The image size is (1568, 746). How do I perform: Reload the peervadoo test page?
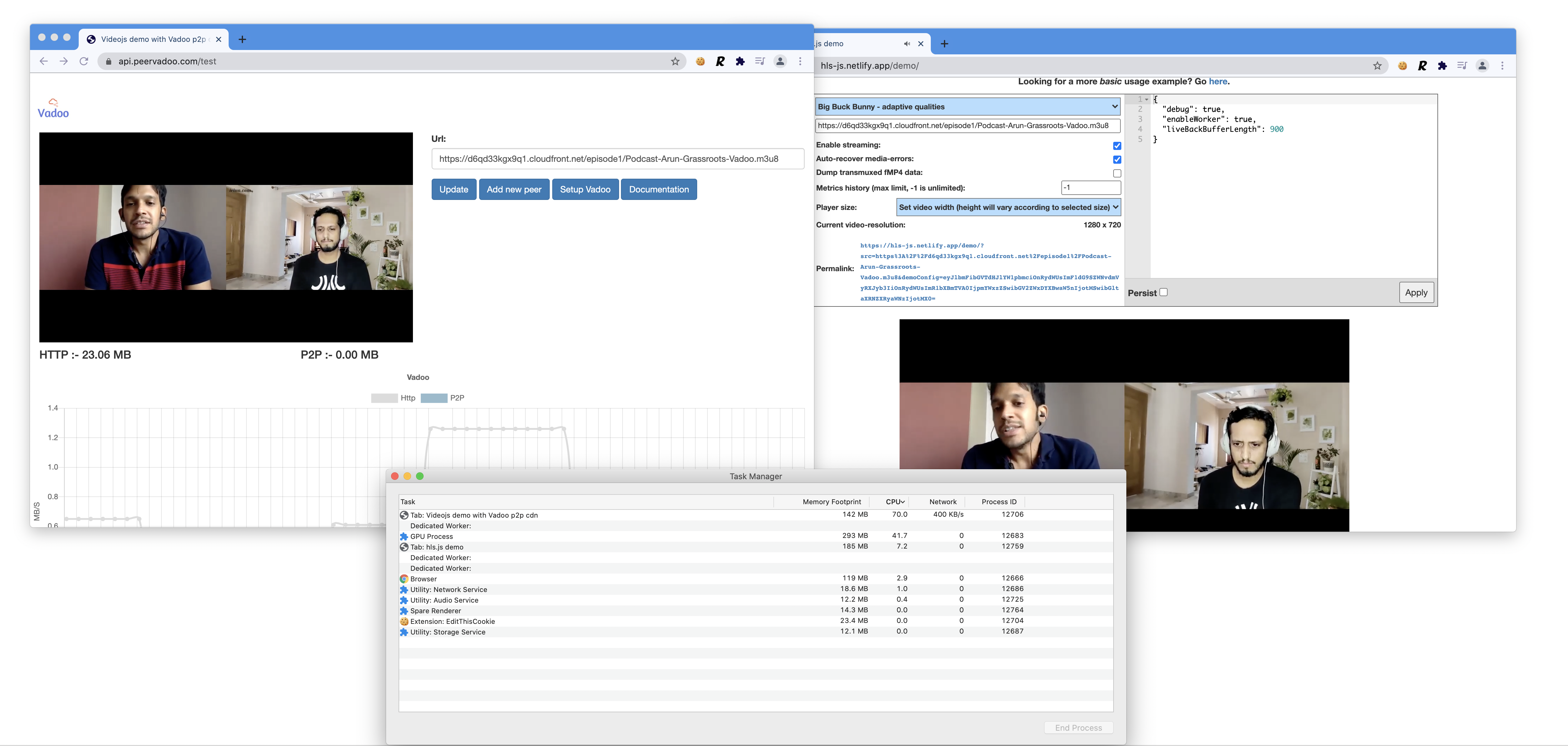coord(84,61)
